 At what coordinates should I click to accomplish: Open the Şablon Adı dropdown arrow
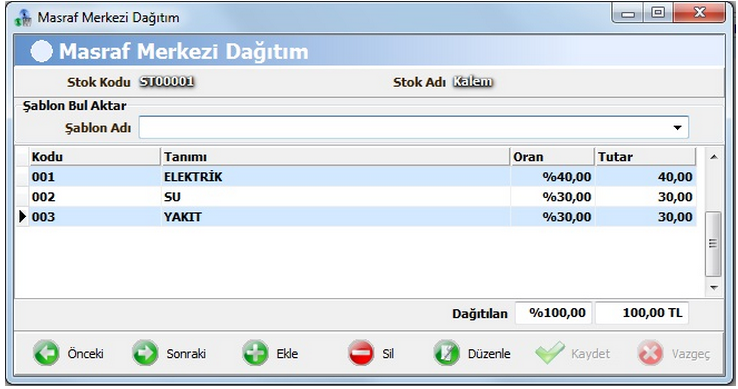[677, 128]
